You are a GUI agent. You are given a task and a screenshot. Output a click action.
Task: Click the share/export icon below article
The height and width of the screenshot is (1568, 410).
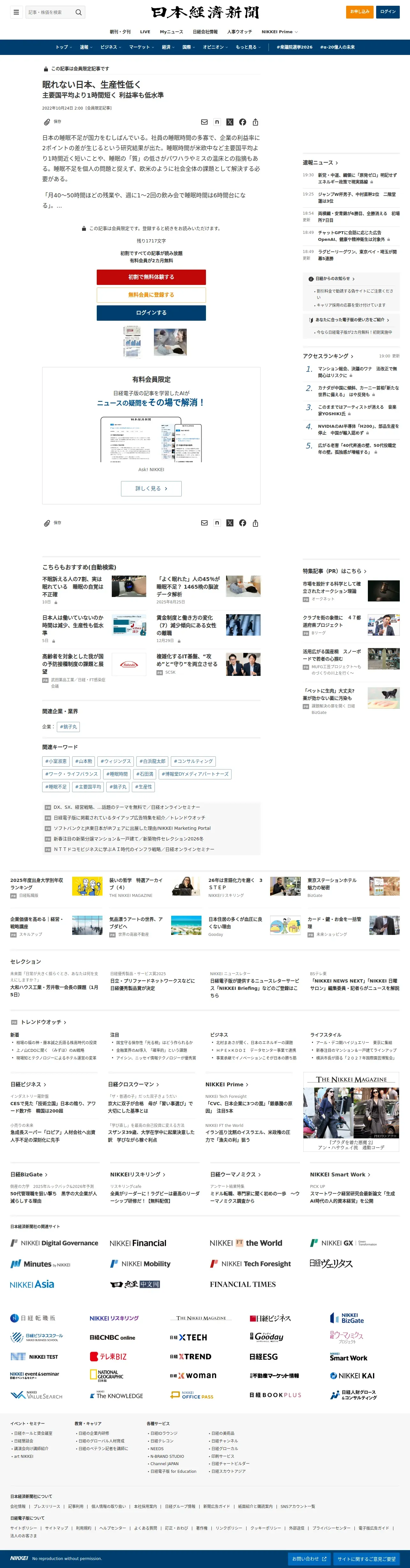(x=255, y=523)
